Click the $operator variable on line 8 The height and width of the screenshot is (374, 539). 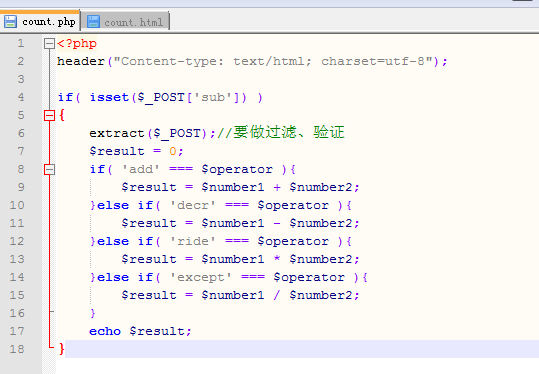(237, 169)
